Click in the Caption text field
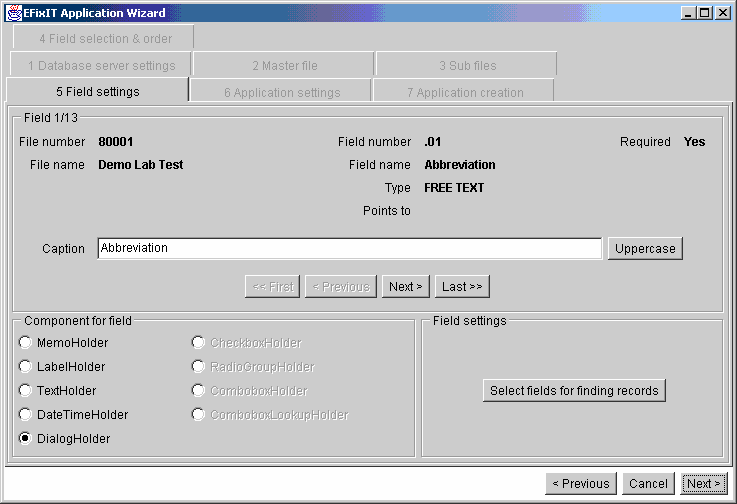The height and width of the screenshot is (504, 737). coord(349,248)
